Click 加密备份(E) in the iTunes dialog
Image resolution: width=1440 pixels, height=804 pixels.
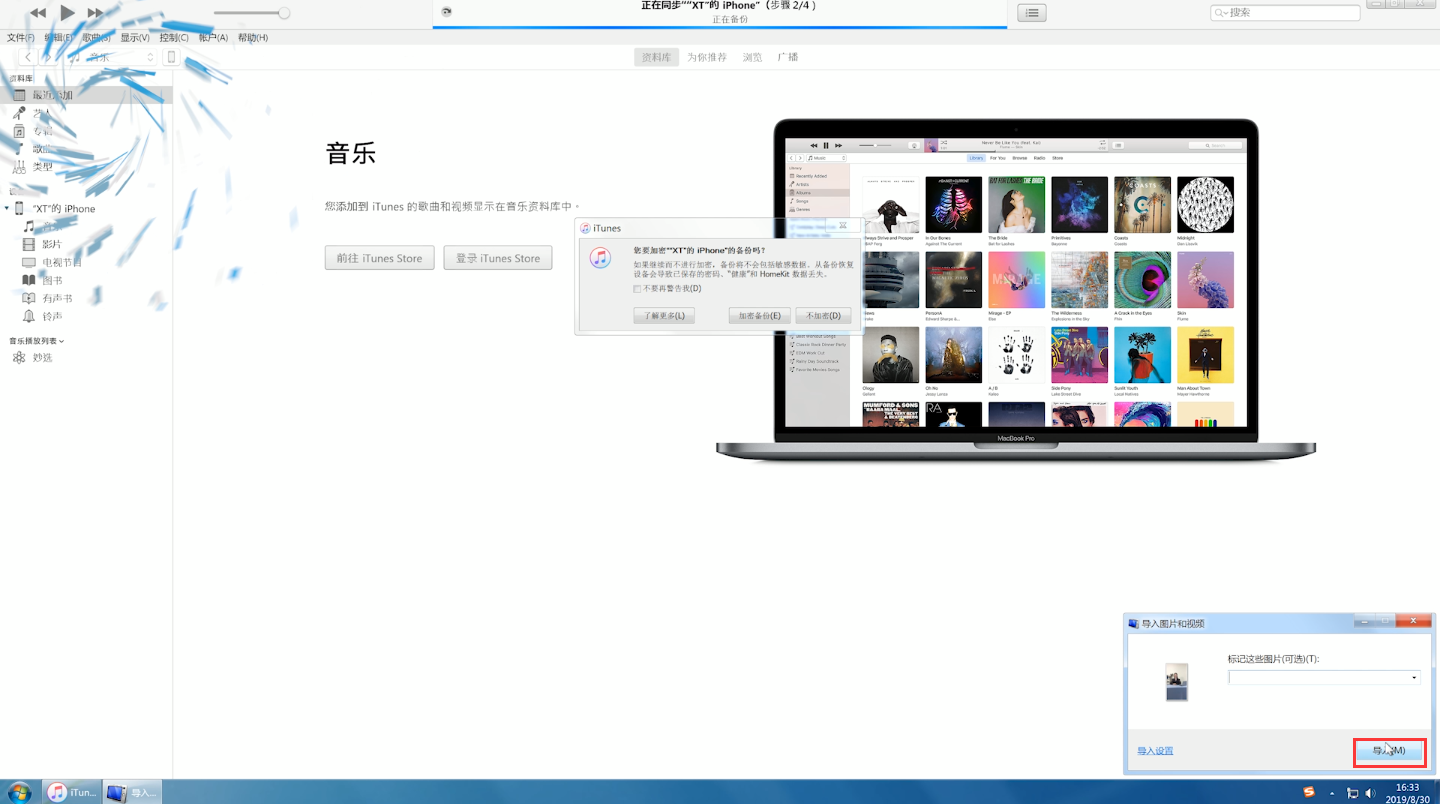pos(759,315)
